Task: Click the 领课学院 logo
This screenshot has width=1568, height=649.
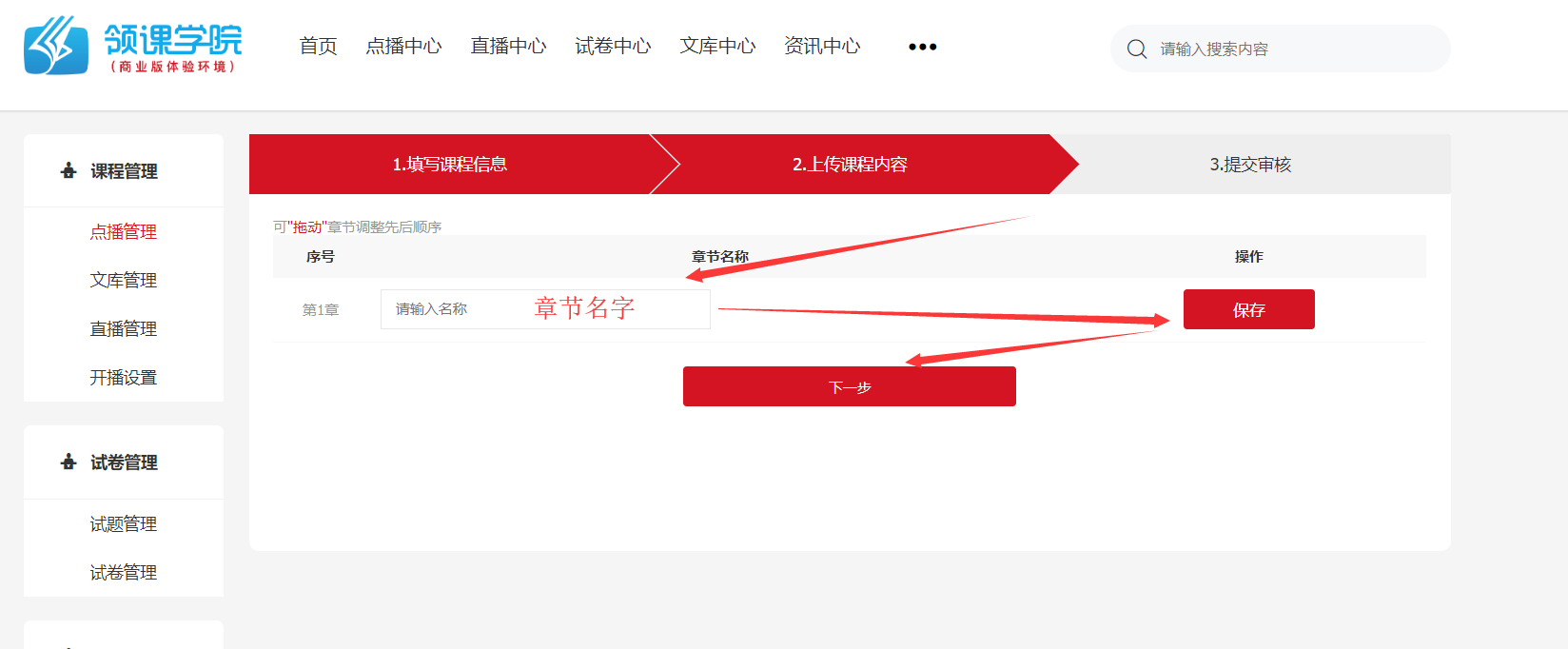Action: (133, 45)
